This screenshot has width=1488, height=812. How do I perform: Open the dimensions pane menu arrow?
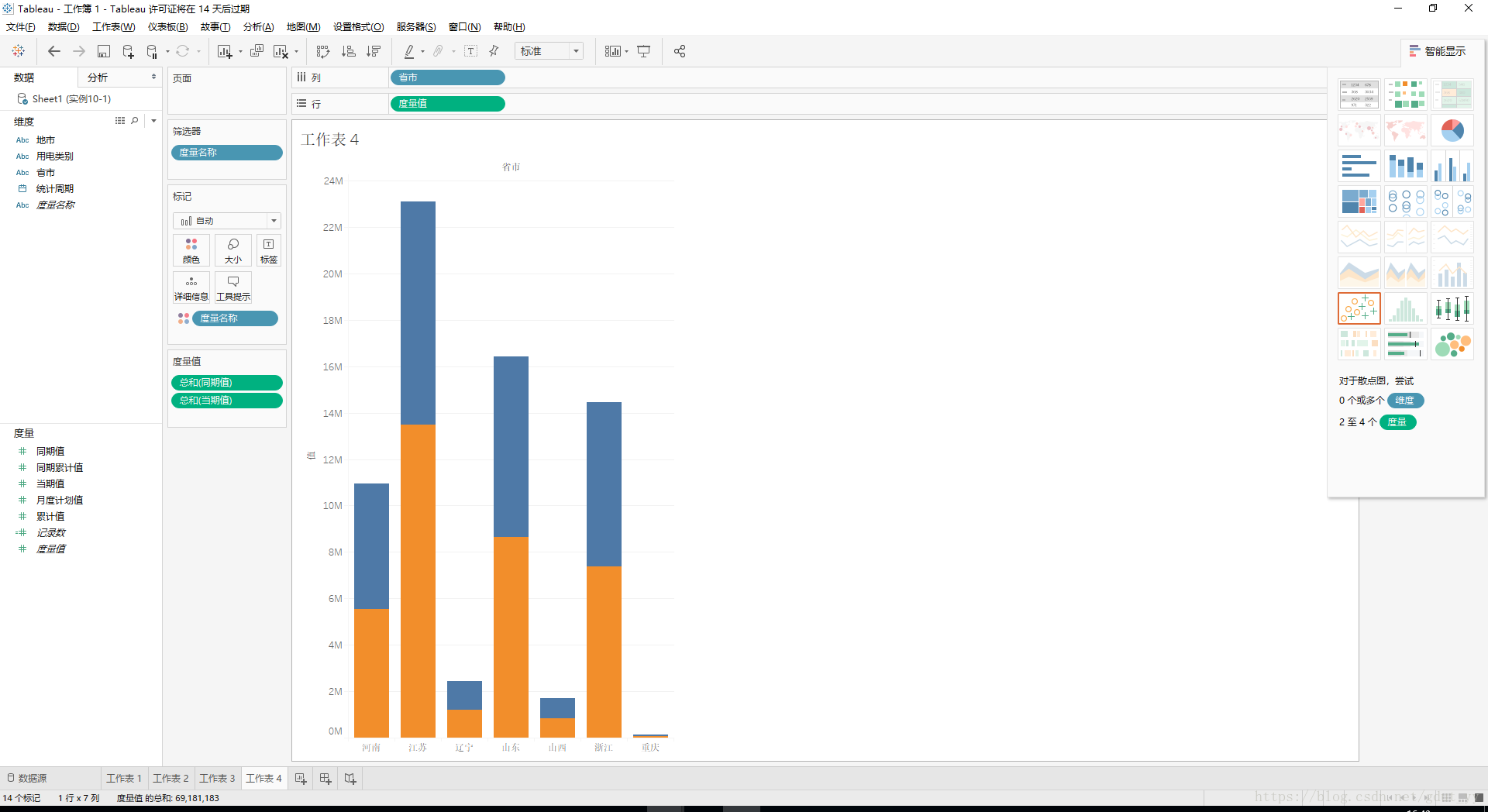pos(153,121)
